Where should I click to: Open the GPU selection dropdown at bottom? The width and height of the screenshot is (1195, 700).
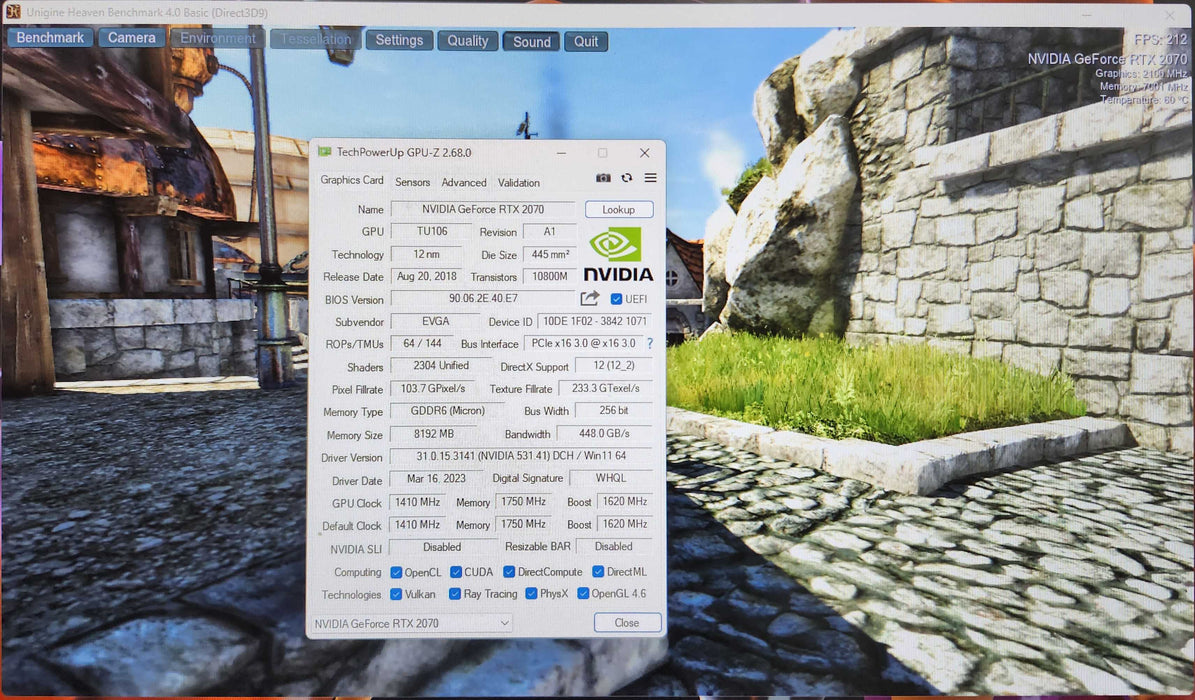click(412, 623)
